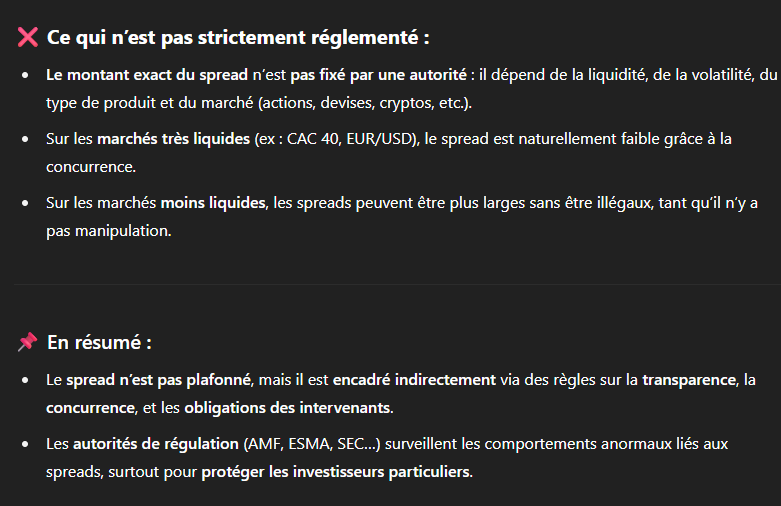
Task: Click bold words 'marchés très liquides'
Action: pyautogui.click(x=173, y=139)
